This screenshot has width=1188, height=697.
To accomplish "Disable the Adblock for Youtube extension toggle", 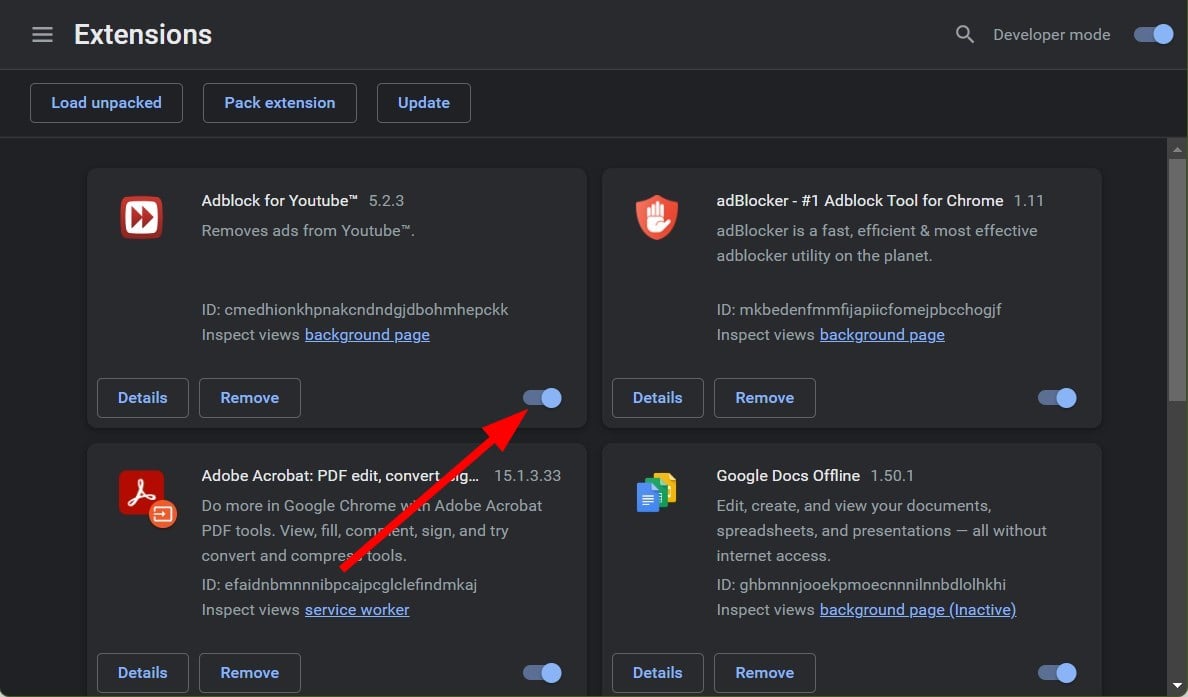I will pyautogui.click(x=542, y=398).
